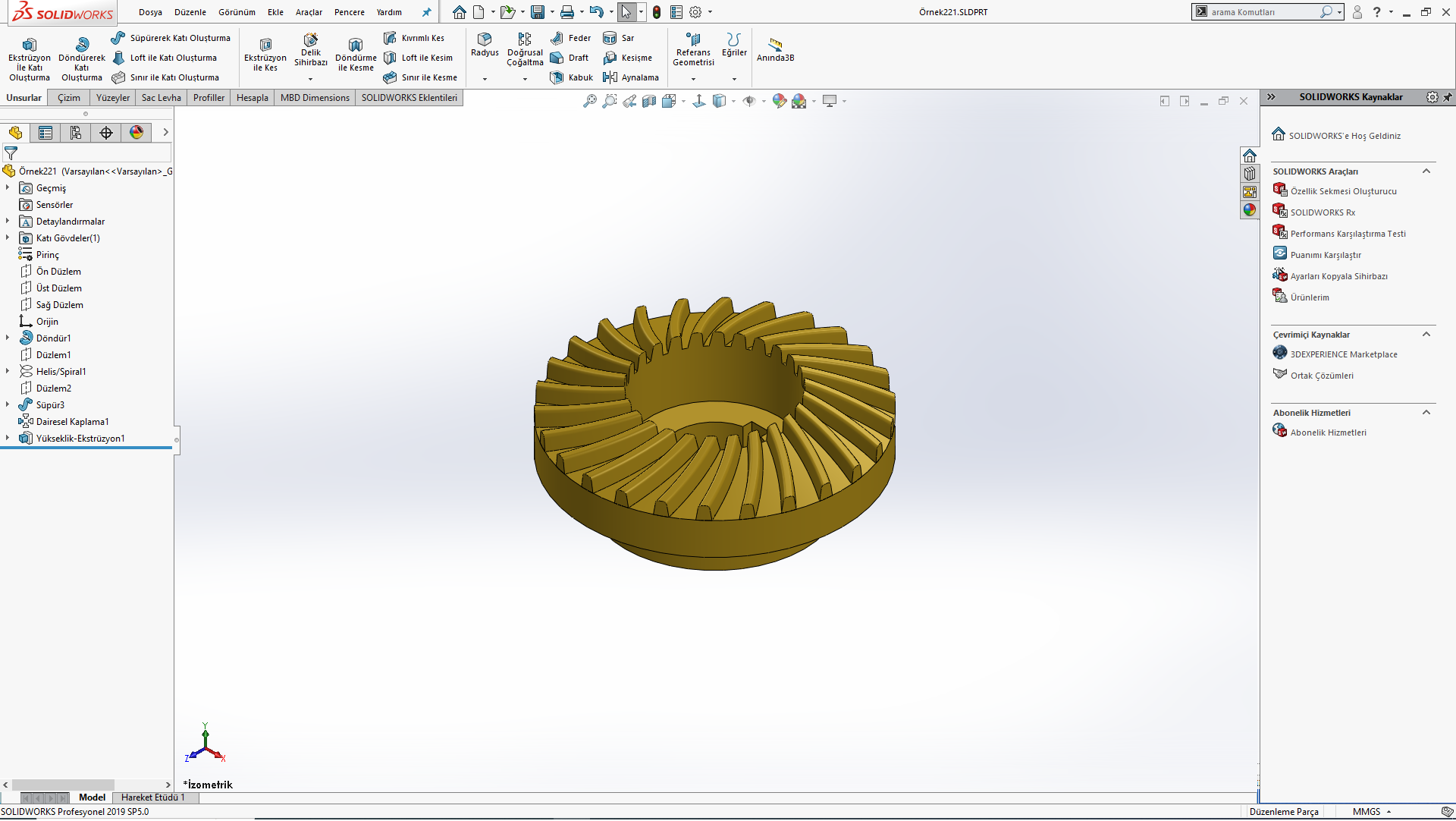Open ConfigurationManager tab icon

[x=76, y=133]
